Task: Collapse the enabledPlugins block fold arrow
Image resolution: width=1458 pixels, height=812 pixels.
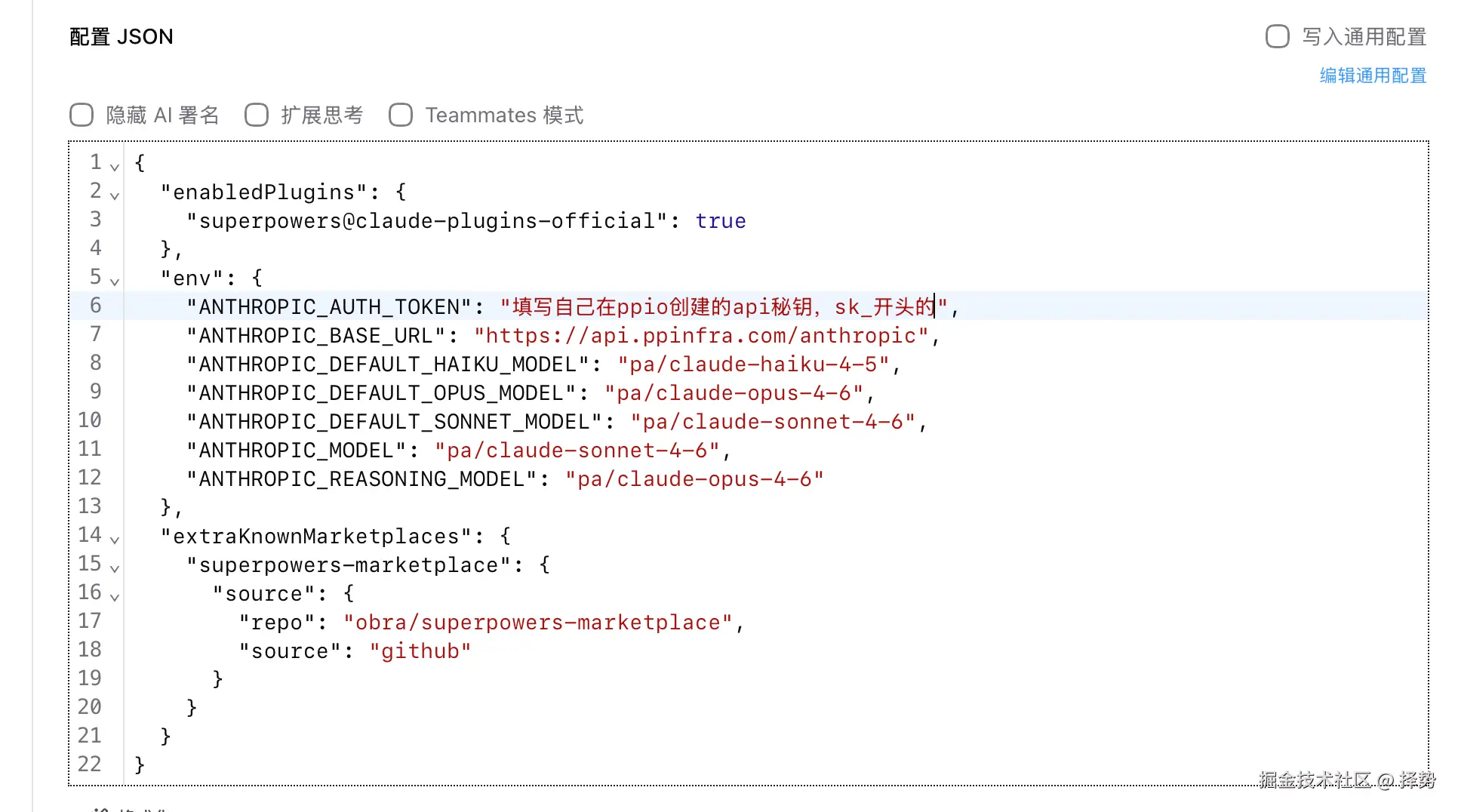Action: (115, 195)
